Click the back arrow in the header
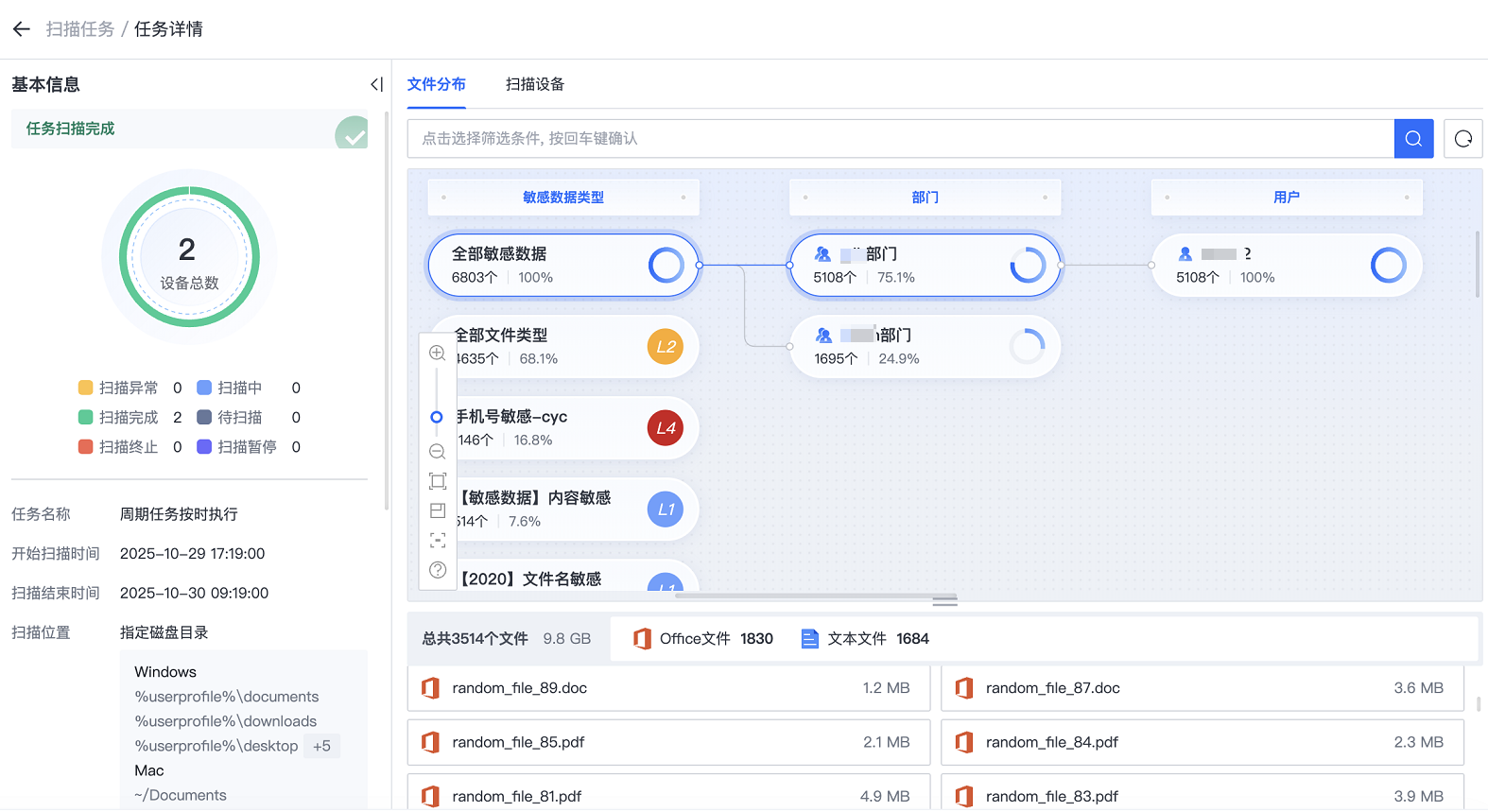 (22, 29)
